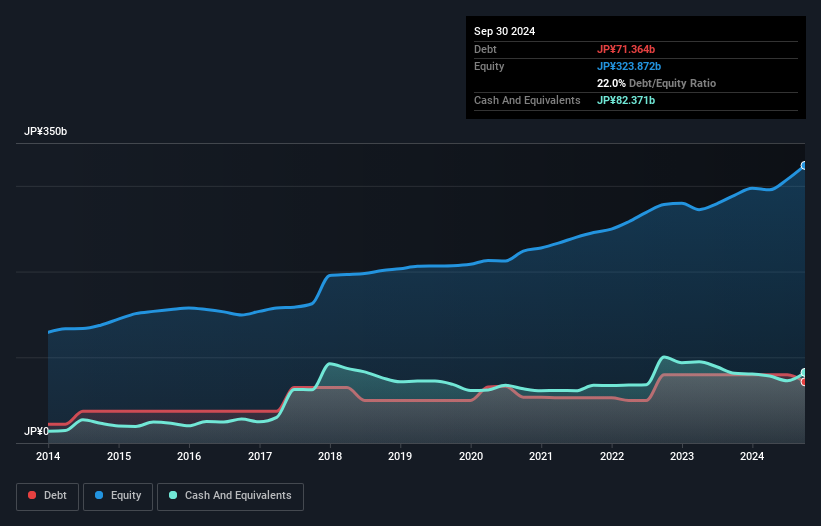Click the 2022 x-axis label
The width and height of the screenshot is (821, 526).
point(612,456)
